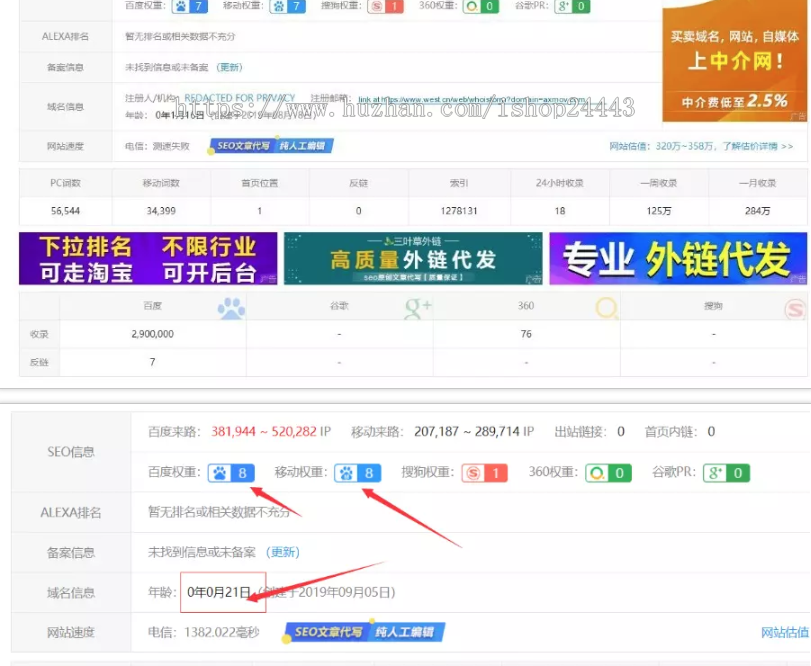Open the 专业外链代发 blue ad banner

(678, 259)
